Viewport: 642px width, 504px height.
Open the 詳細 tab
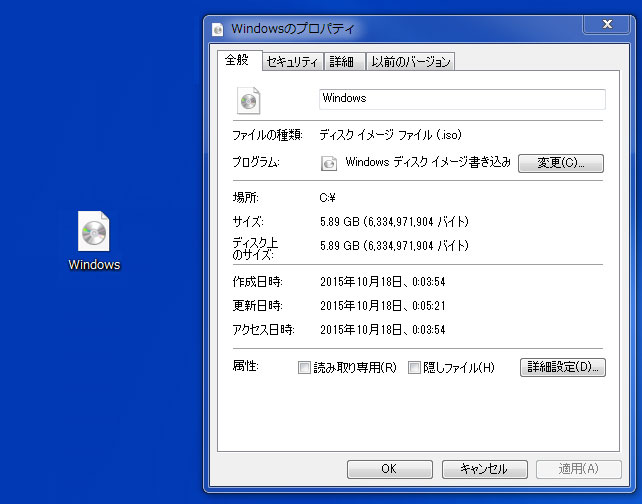(345, 62)
